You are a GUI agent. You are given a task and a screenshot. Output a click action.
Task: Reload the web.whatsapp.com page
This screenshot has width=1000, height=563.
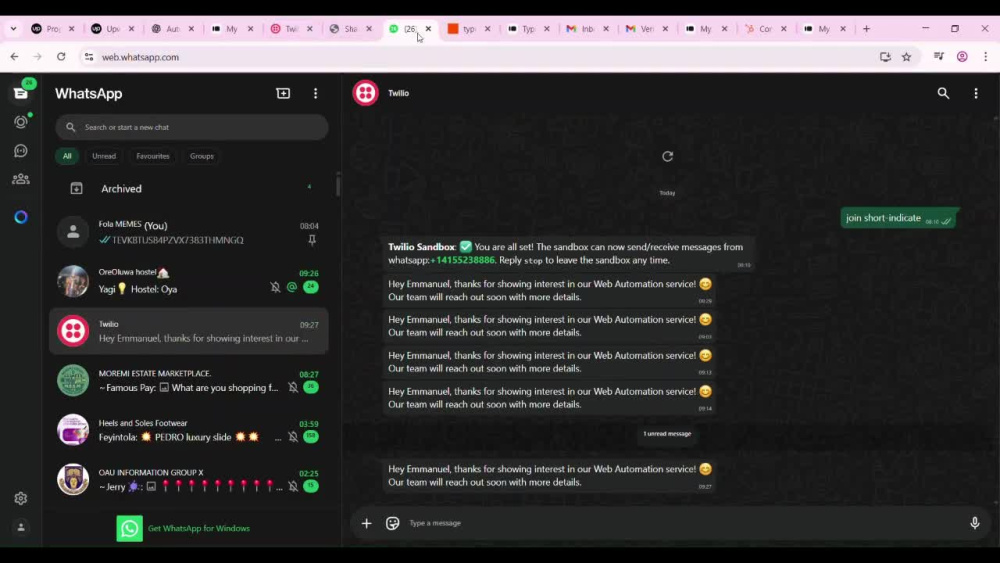click(61, 57)
